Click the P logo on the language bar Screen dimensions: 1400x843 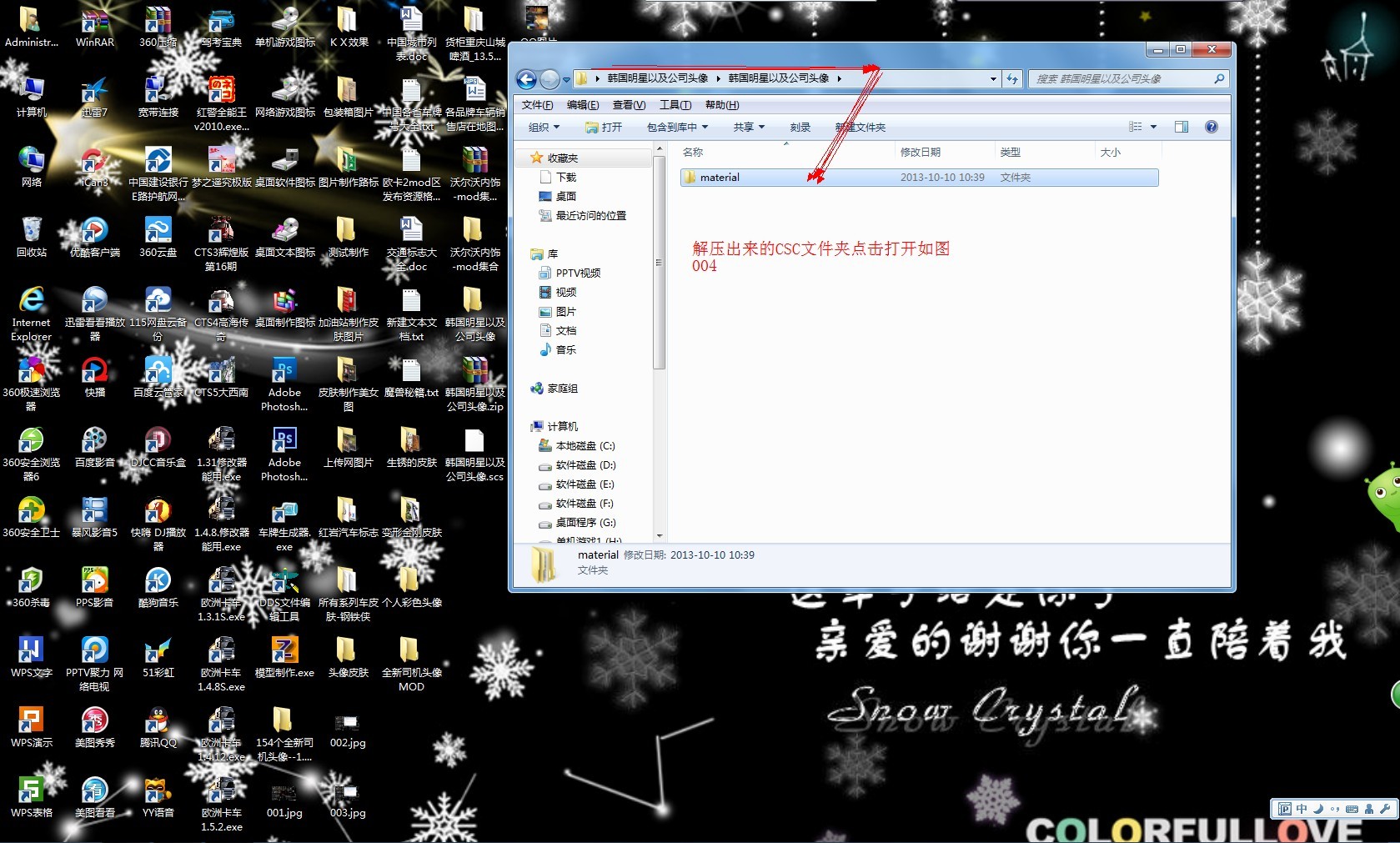[1284, 809]
